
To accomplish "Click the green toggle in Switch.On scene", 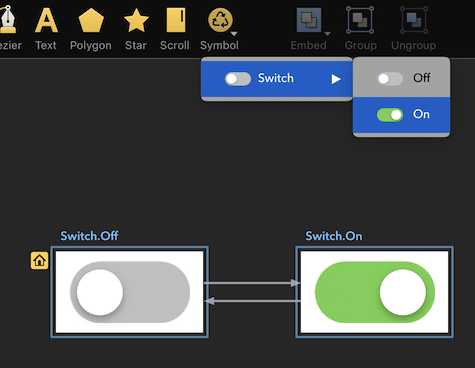I will click(x=375, y=292).
